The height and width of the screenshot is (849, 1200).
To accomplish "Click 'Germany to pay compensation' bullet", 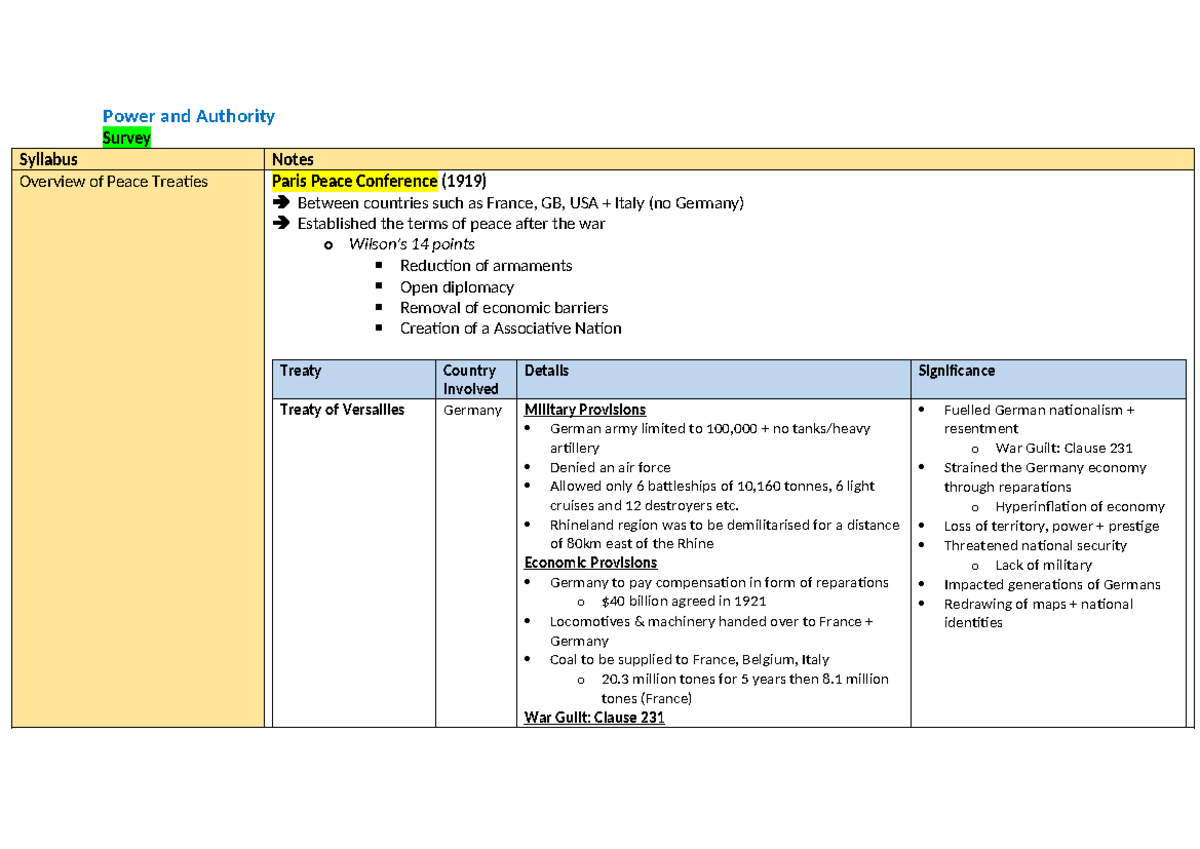I will pyautogui.click(x=719, y=582).
